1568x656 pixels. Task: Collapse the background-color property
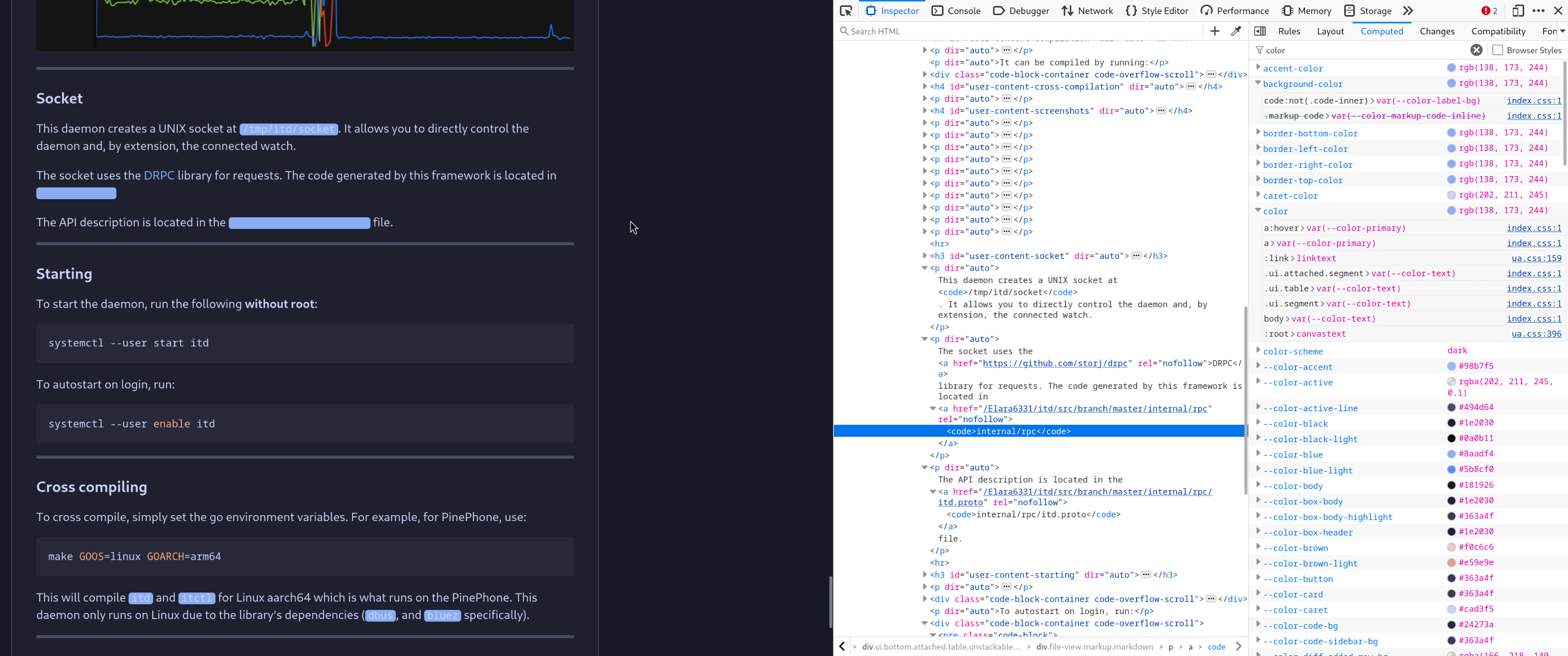pos(1258,83)
